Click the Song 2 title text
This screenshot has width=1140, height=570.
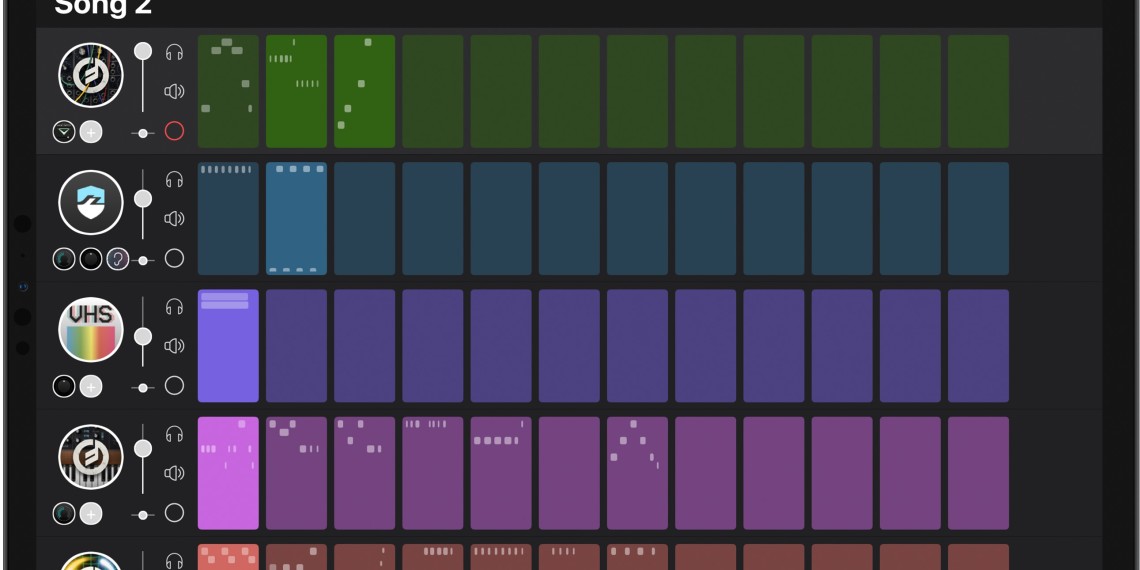[x=103, y=7]
